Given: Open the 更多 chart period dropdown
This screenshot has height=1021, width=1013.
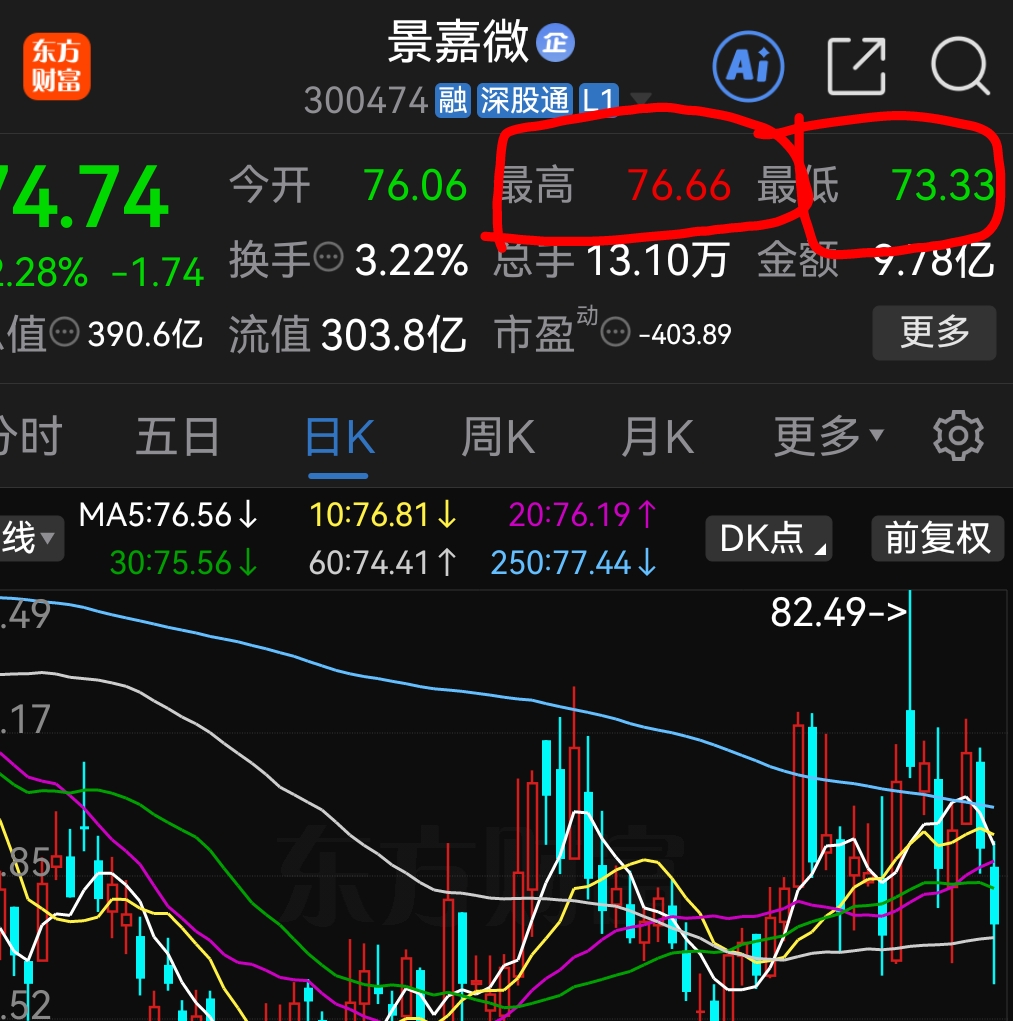Looking at the screenshot, I should coord(828,437).
